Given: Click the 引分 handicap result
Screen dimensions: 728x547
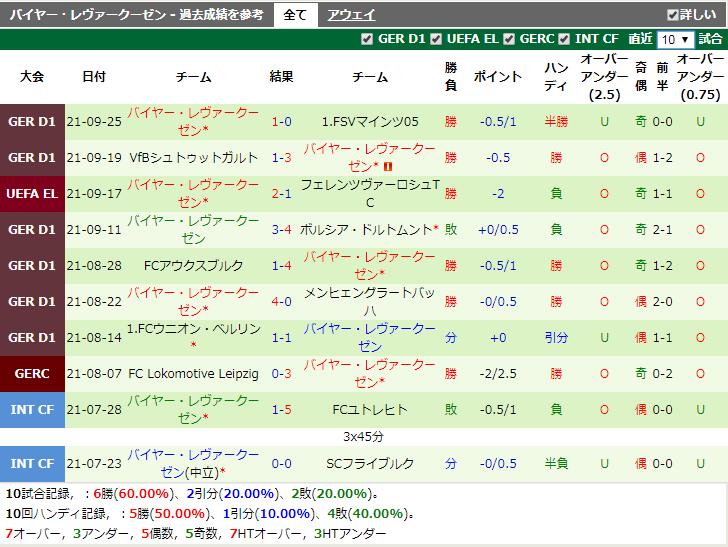Looking at the screenshot, I should pos(556,338).
